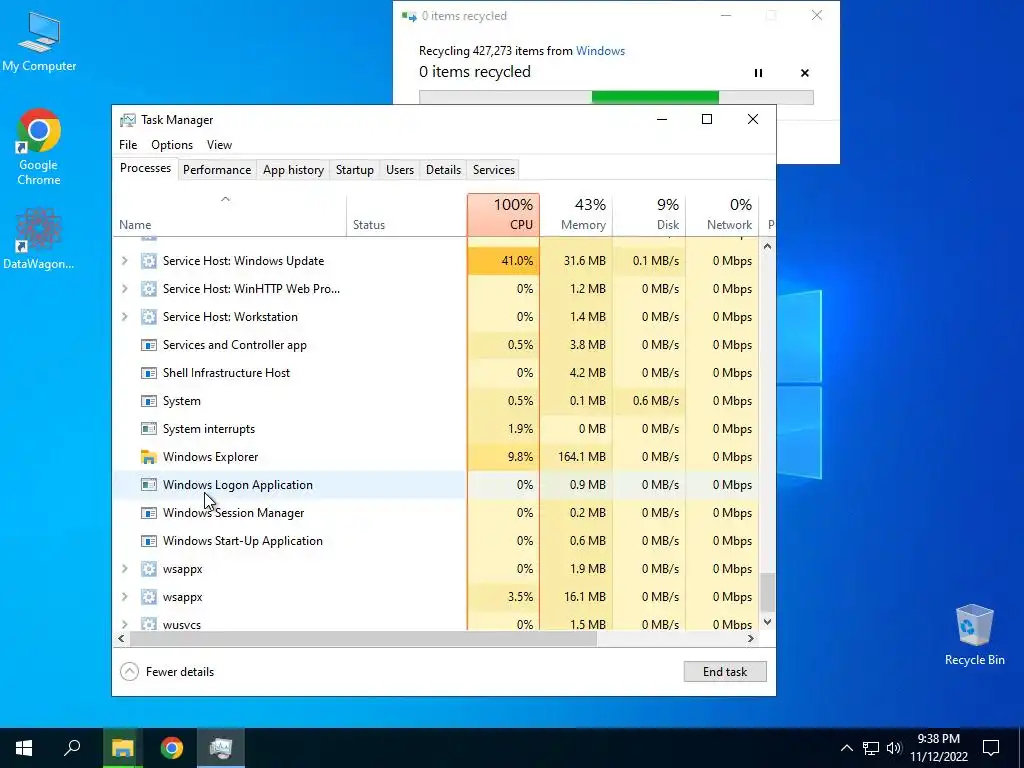Viewport: 1024px width, 768px height.
Task: Open the network tray icon
Action: 871,748
